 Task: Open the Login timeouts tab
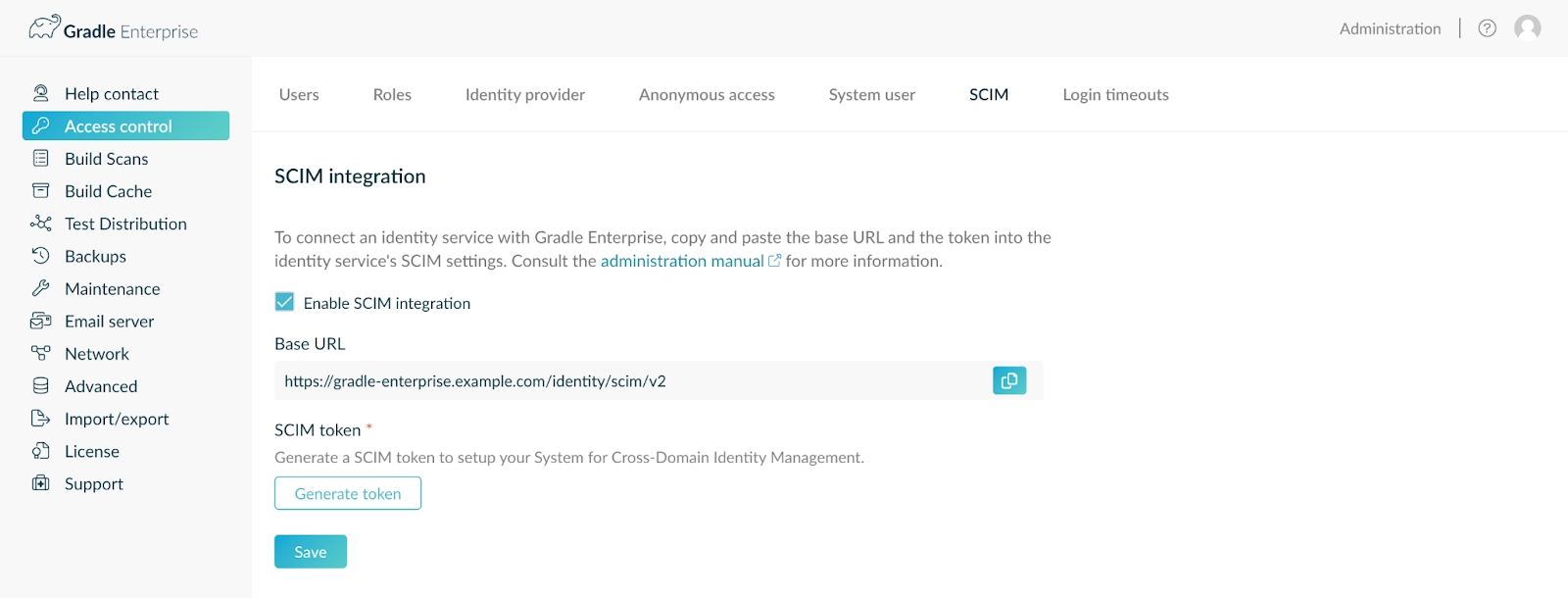pyautogui.click(x=1115, y=94)
